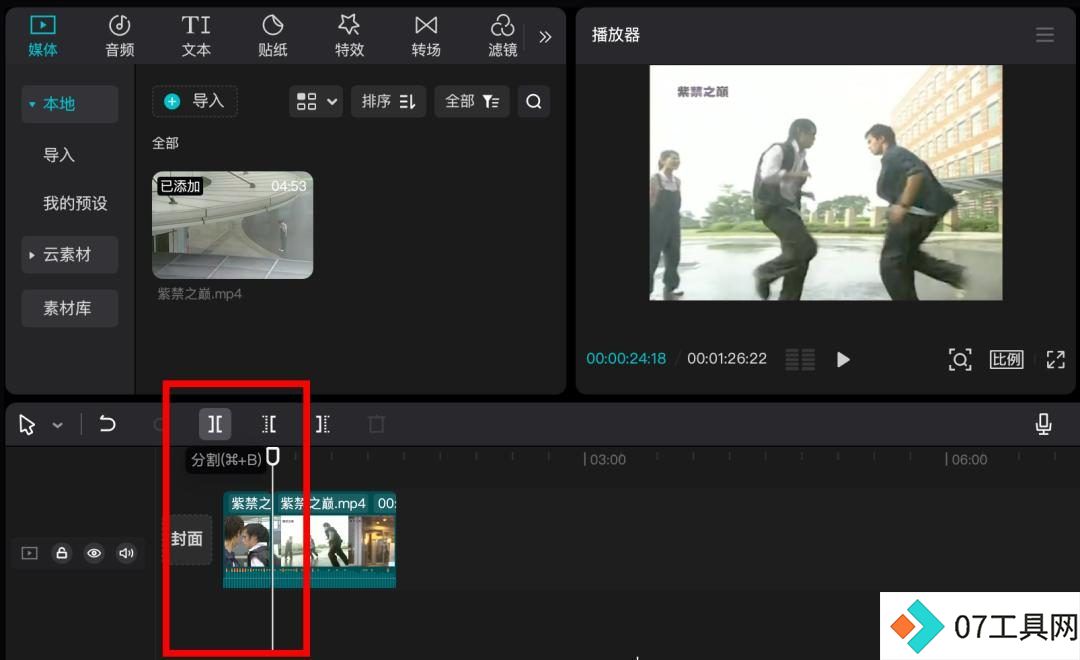This screenshot has height=660, width=1080.
Task: Open the 特效 effects tab
Action: click(x=349, y=37)
